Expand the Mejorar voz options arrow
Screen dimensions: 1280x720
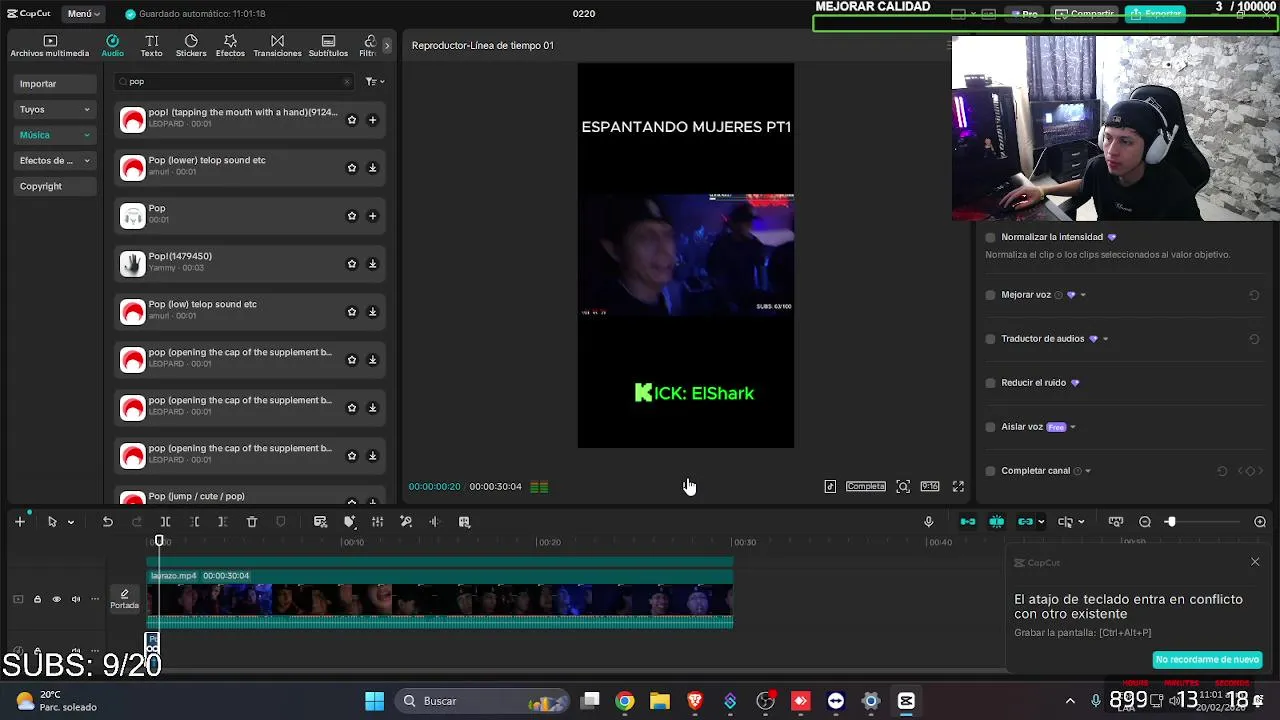point(1083,295)
